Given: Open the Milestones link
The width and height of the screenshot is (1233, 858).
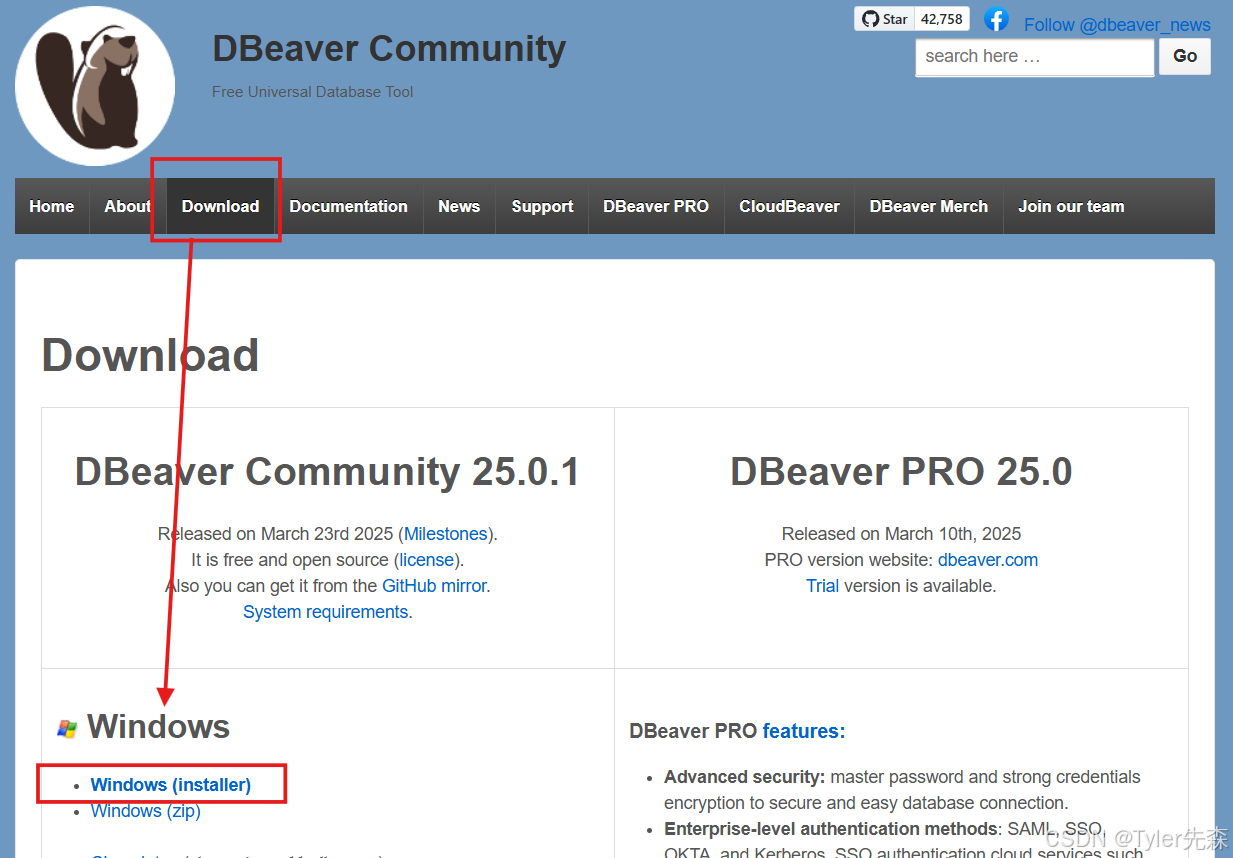Looking at the screenshot, I should click(x=446, y=534).
